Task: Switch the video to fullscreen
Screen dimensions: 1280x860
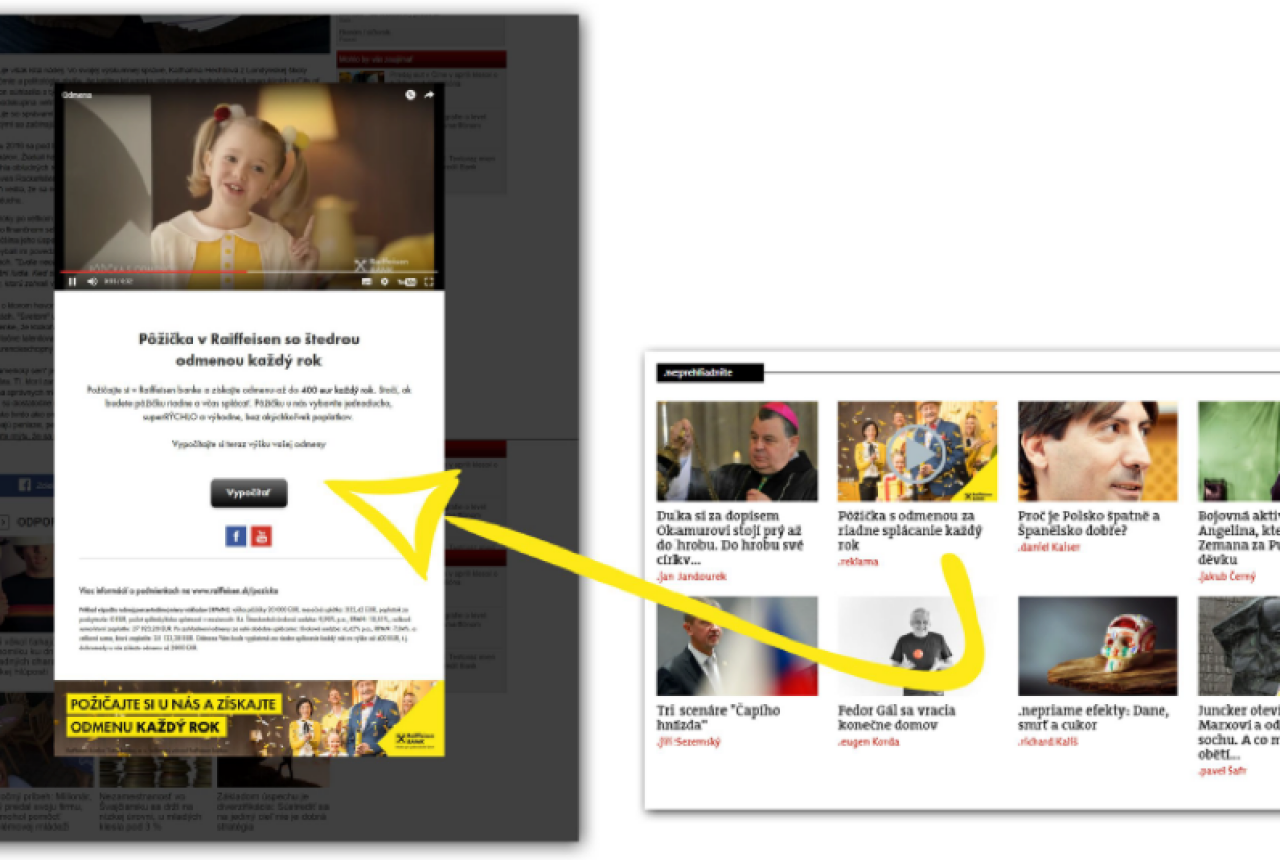Action: (x=429, y=282)
